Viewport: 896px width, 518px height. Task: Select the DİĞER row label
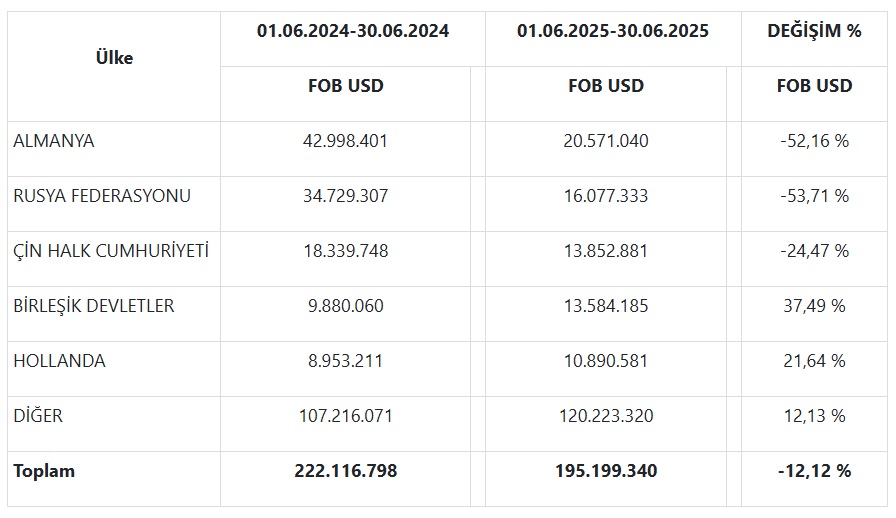pyautogui.click(x=38, y=416)
